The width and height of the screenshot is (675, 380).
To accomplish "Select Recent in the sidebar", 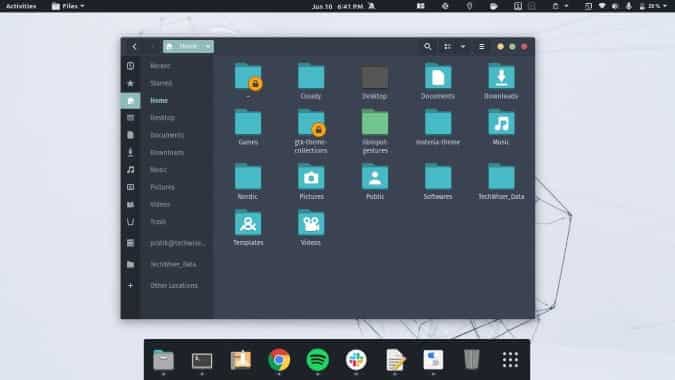I will (160, 66).
